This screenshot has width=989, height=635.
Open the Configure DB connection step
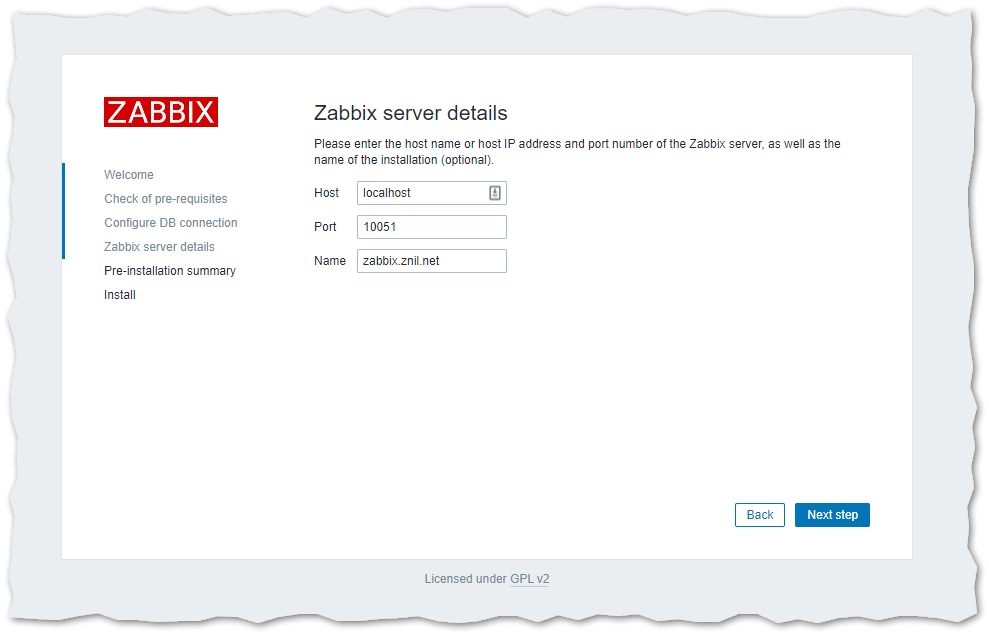(x=171, y=223)
